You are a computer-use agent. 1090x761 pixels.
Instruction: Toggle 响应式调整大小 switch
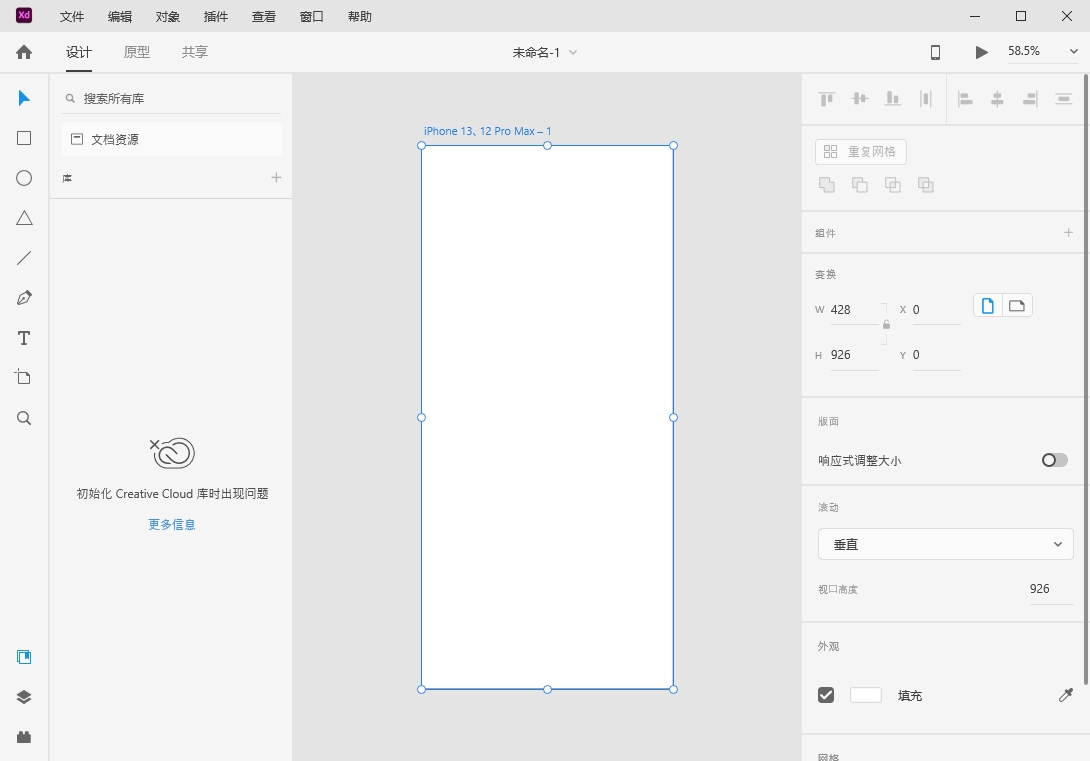[1054, 460]
